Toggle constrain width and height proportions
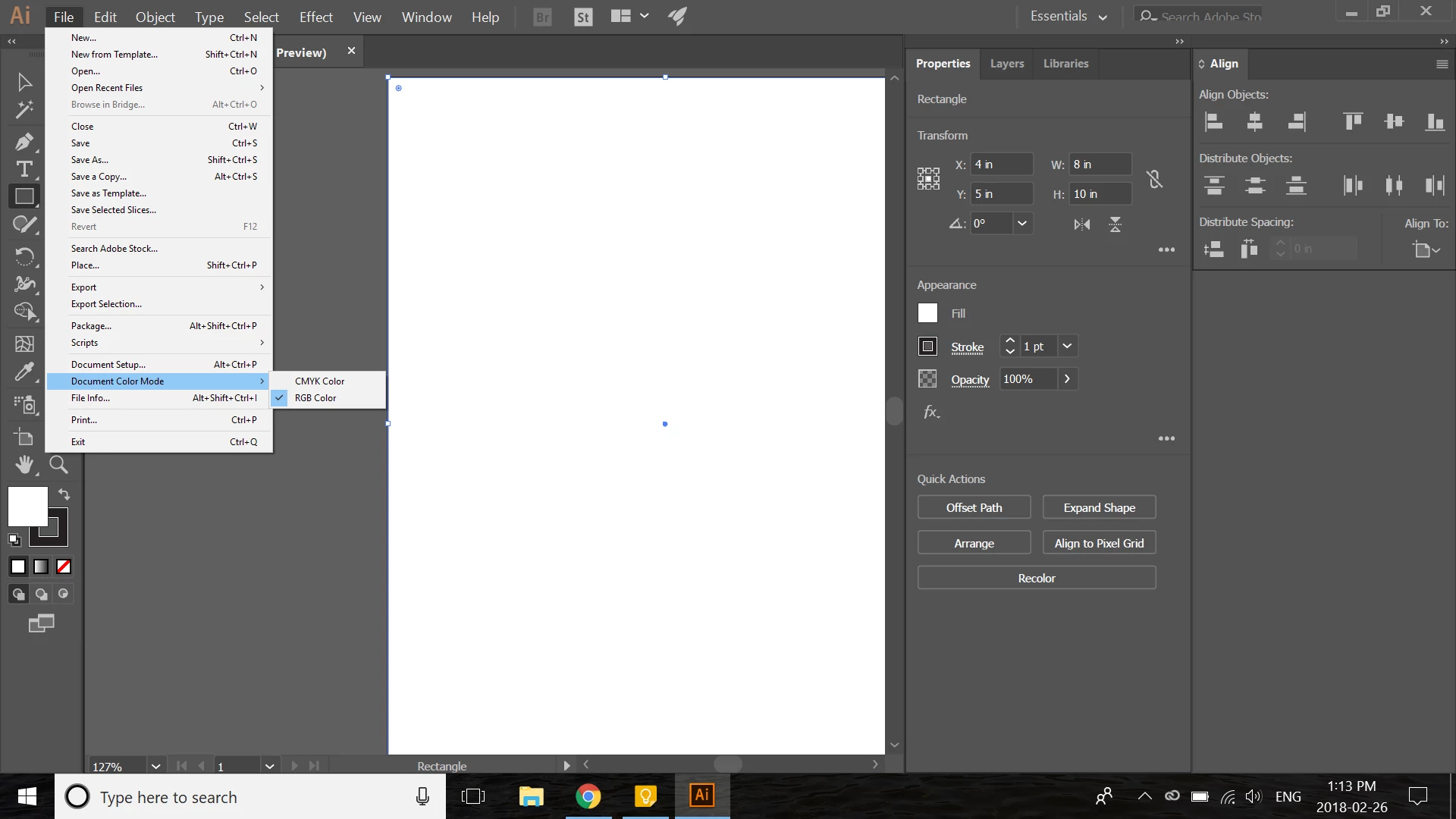Image resolution: width=1456 pixels, height=819 pixels. (x=1154, y=179)
